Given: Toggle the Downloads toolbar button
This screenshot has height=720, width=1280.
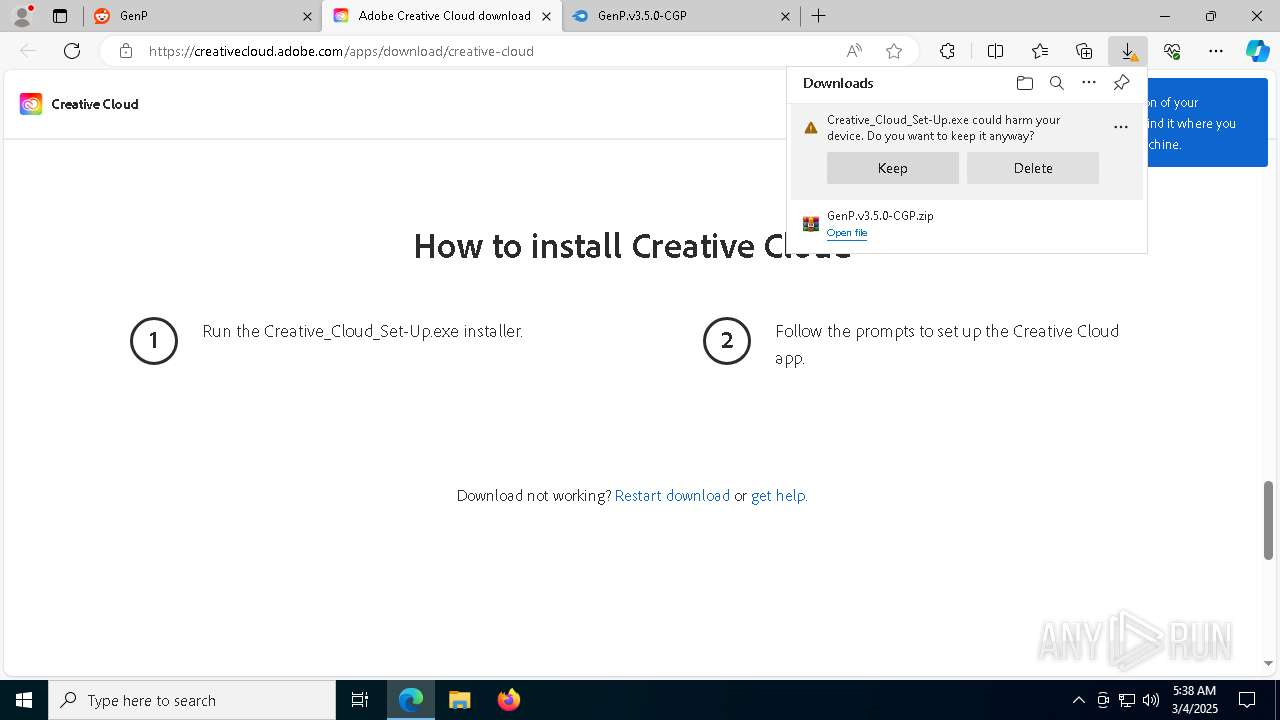Looking at the screenshot, I should [1128, 51].
